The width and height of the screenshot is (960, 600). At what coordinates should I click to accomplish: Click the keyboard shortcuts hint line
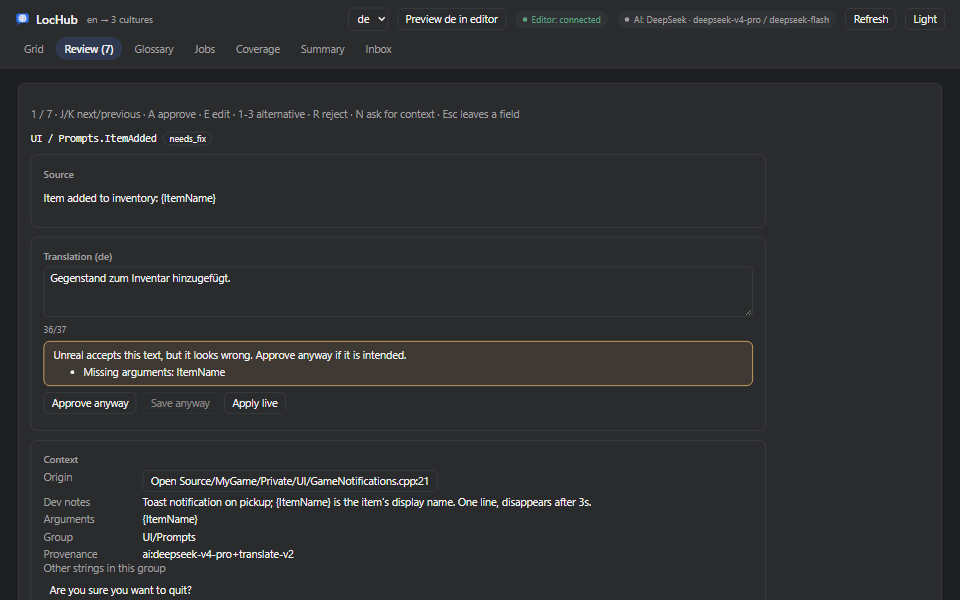click(275, 114)
